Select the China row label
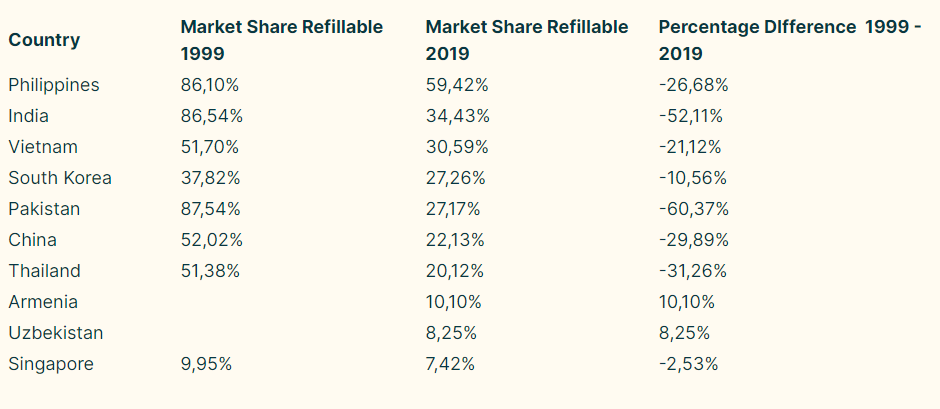 tap(32, 240)
